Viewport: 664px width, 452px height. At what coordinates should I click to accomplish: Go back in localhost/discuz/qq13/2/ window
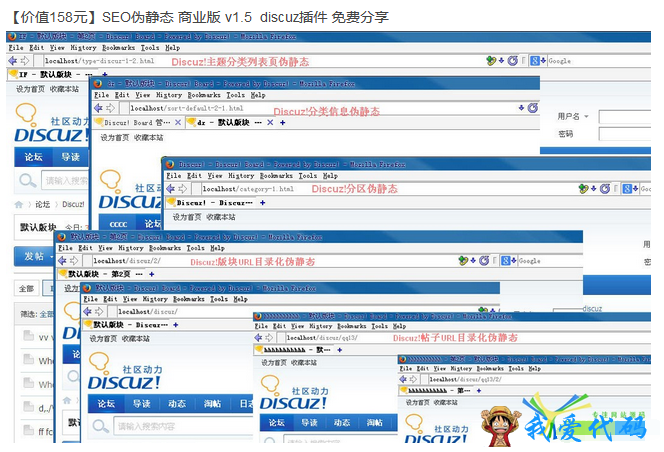pyautogui.click(x=403, y=379)
